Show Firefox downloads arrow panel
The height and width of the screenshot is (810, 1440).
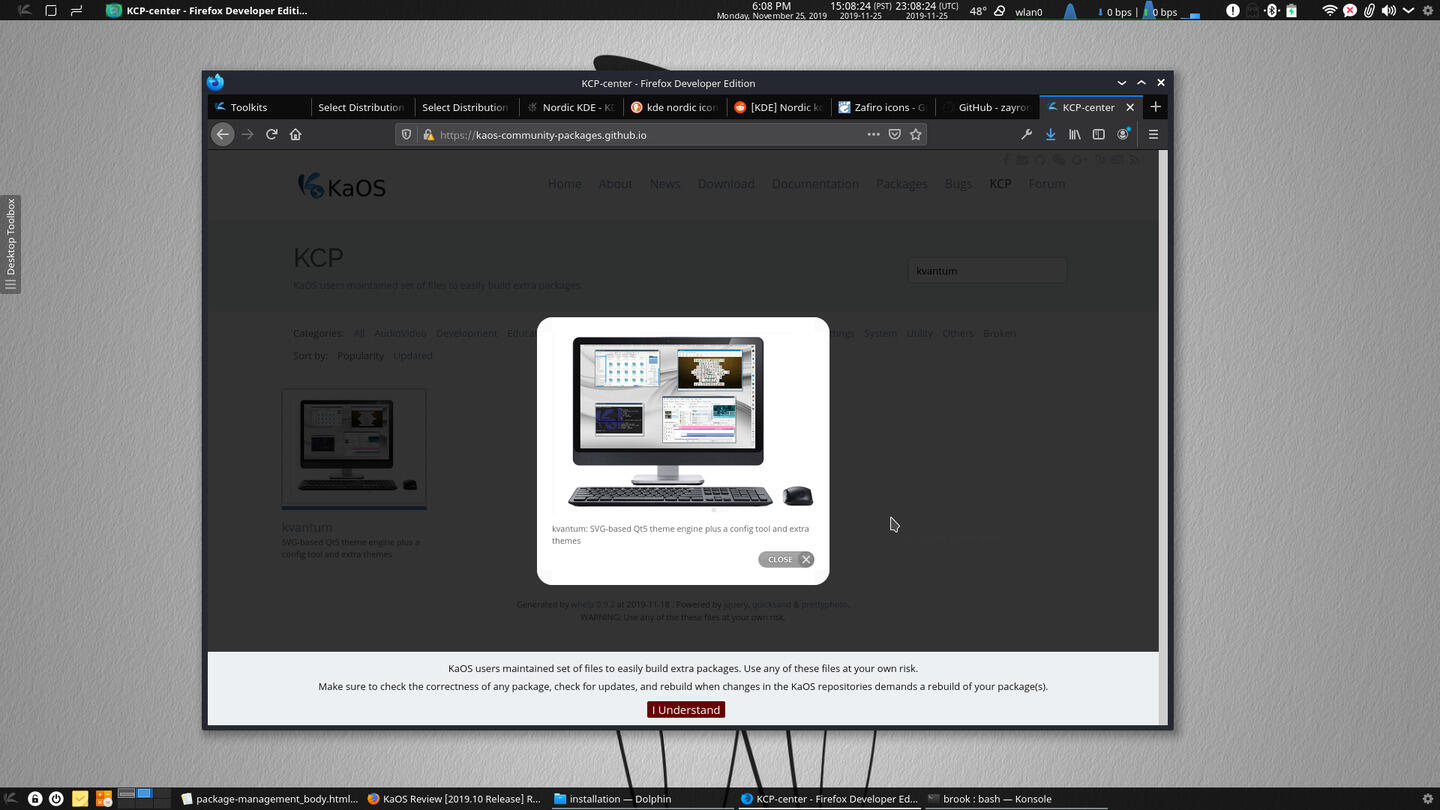[1050, 134]
